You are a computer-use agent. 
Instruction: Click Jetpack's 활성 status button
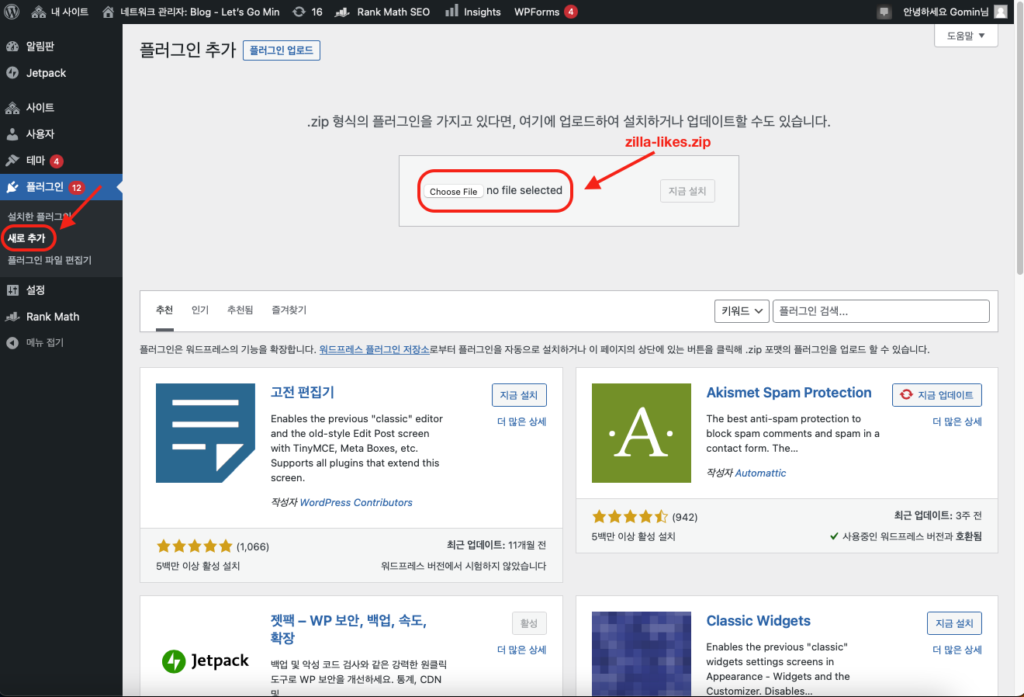(x=529, y=623)
